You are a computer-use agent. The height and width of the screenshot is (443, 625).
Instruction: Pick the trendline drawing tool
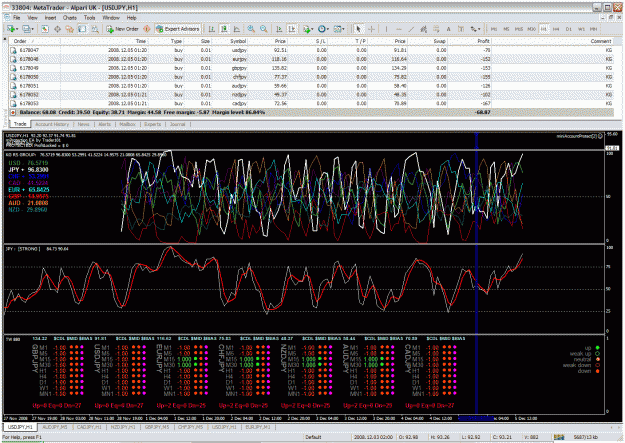[411, 29]
